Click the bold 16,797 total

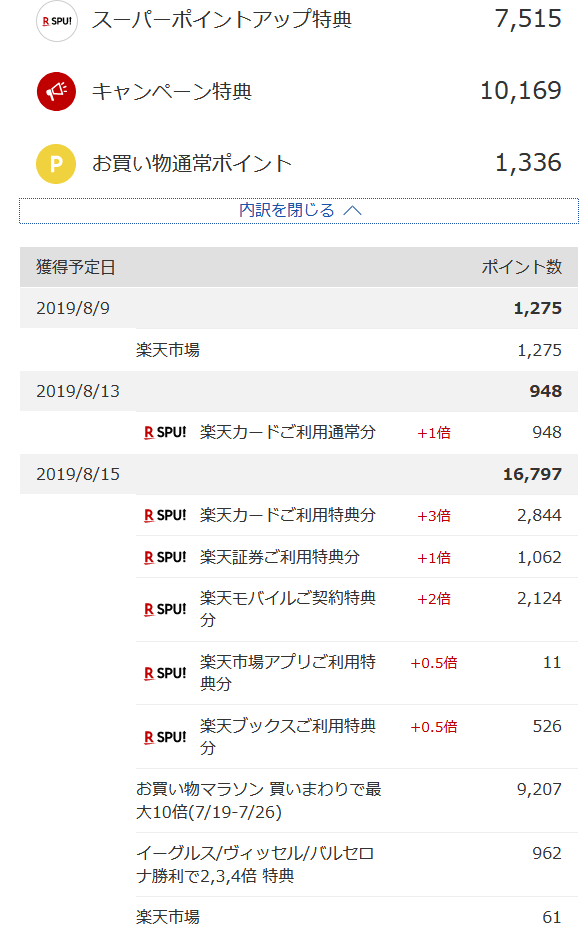532,474
